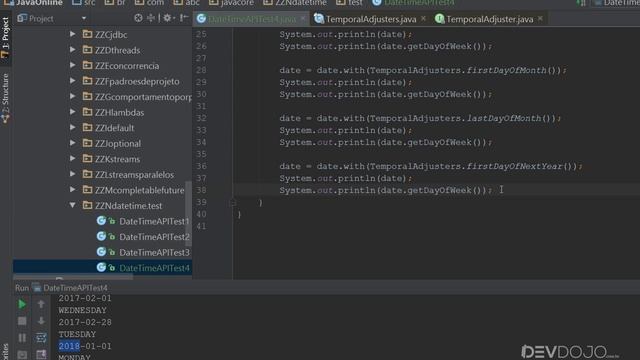Image resolution: width=640 pixels, height=360 pixels.
Task: Expand the ZZKstreams folder
Action: pyautogui.click(x=72, y=159)
